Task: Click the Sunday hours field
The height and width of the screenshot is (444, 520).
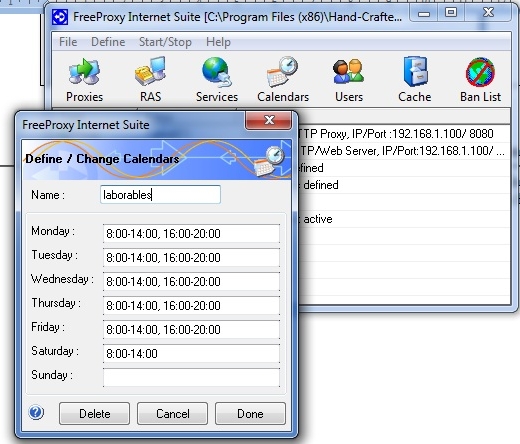Action: (x=191, y=377)
